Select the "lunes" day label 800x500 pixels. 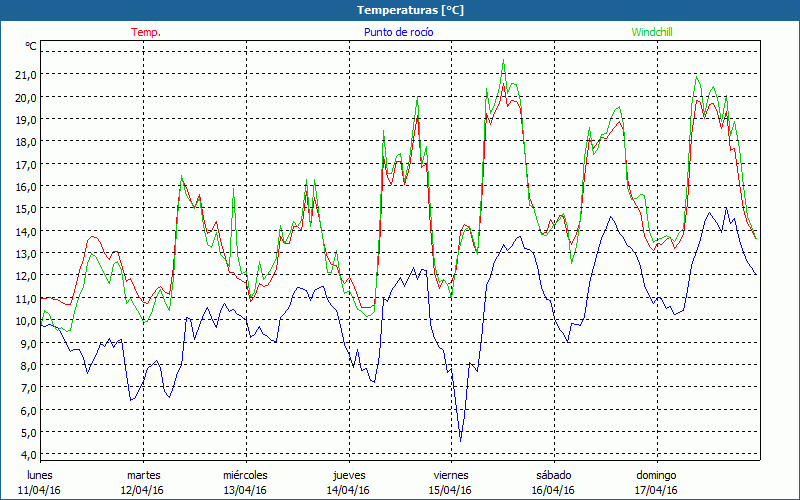(x=40, y=475)
